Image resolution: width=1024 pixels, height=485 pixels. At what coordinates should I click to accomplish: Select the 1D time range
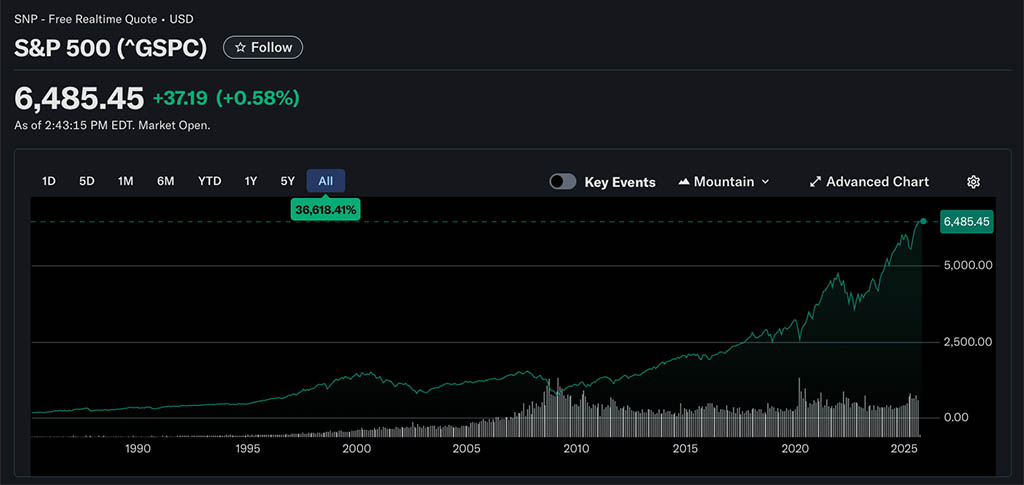tap(48, 181)
